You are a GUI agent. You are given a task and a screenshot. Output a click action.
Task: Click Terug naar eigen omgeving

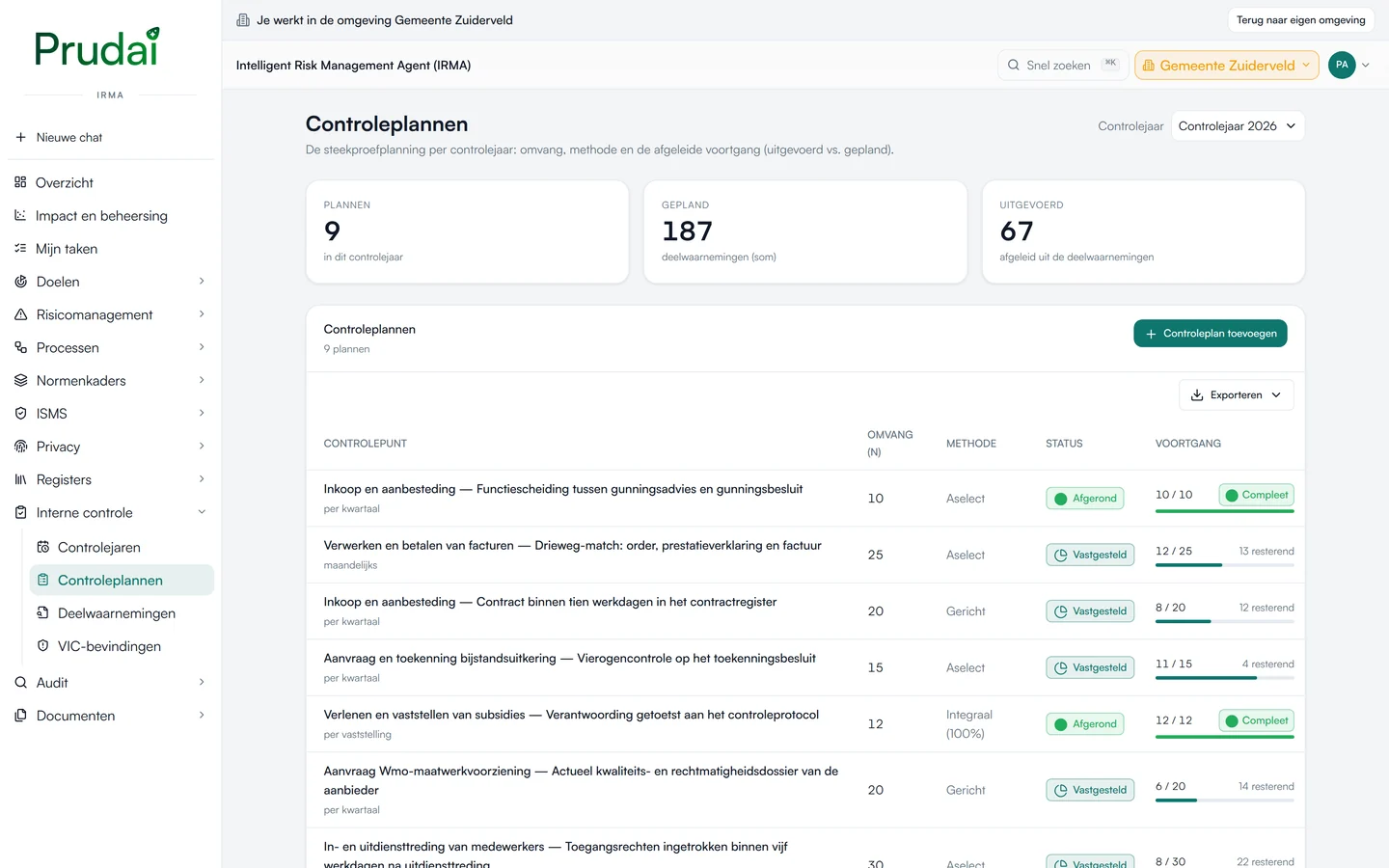point(1300,20)
